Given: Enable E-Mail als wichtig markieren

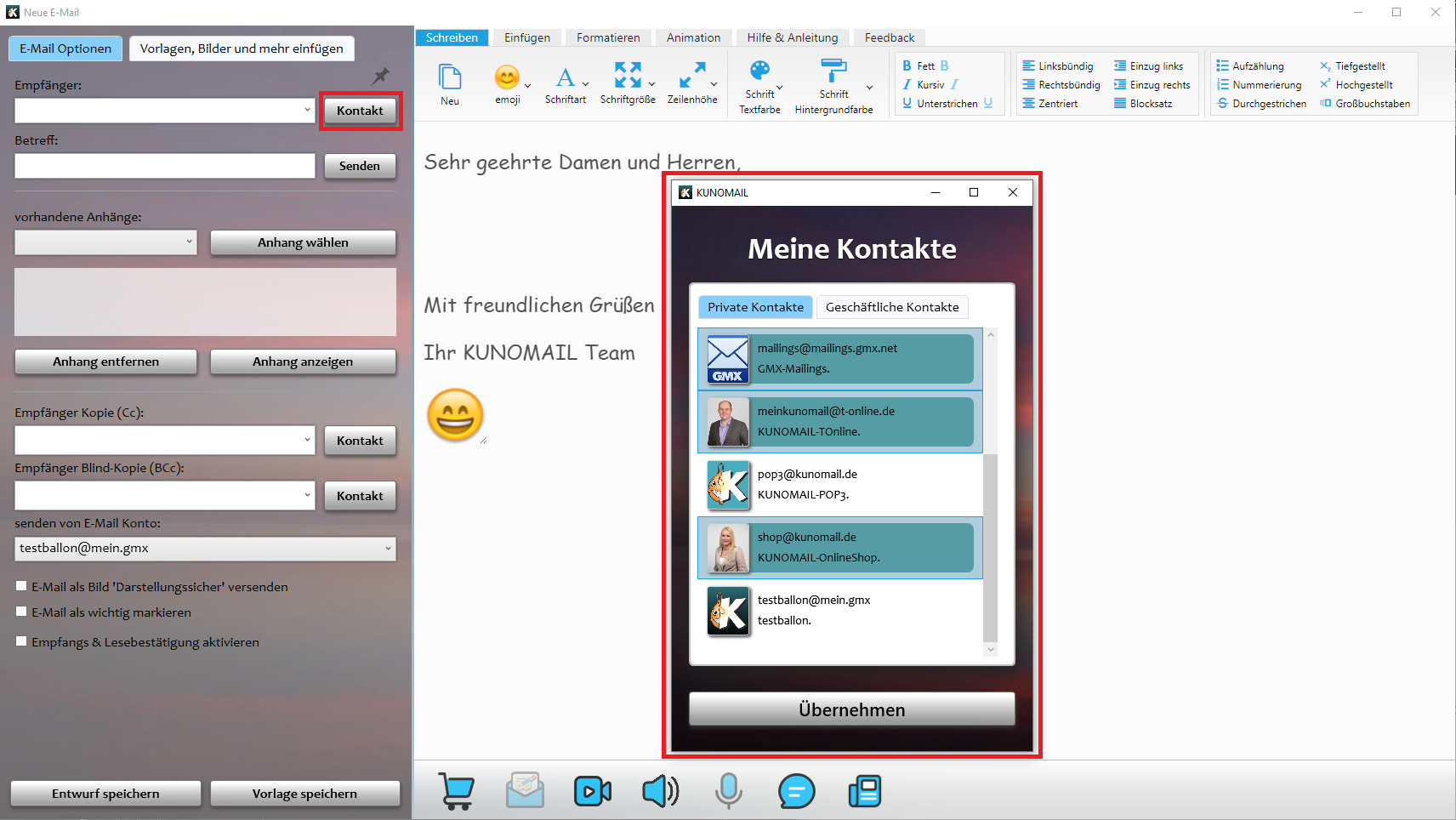Looking at the screenshot, I should point(21,612).
